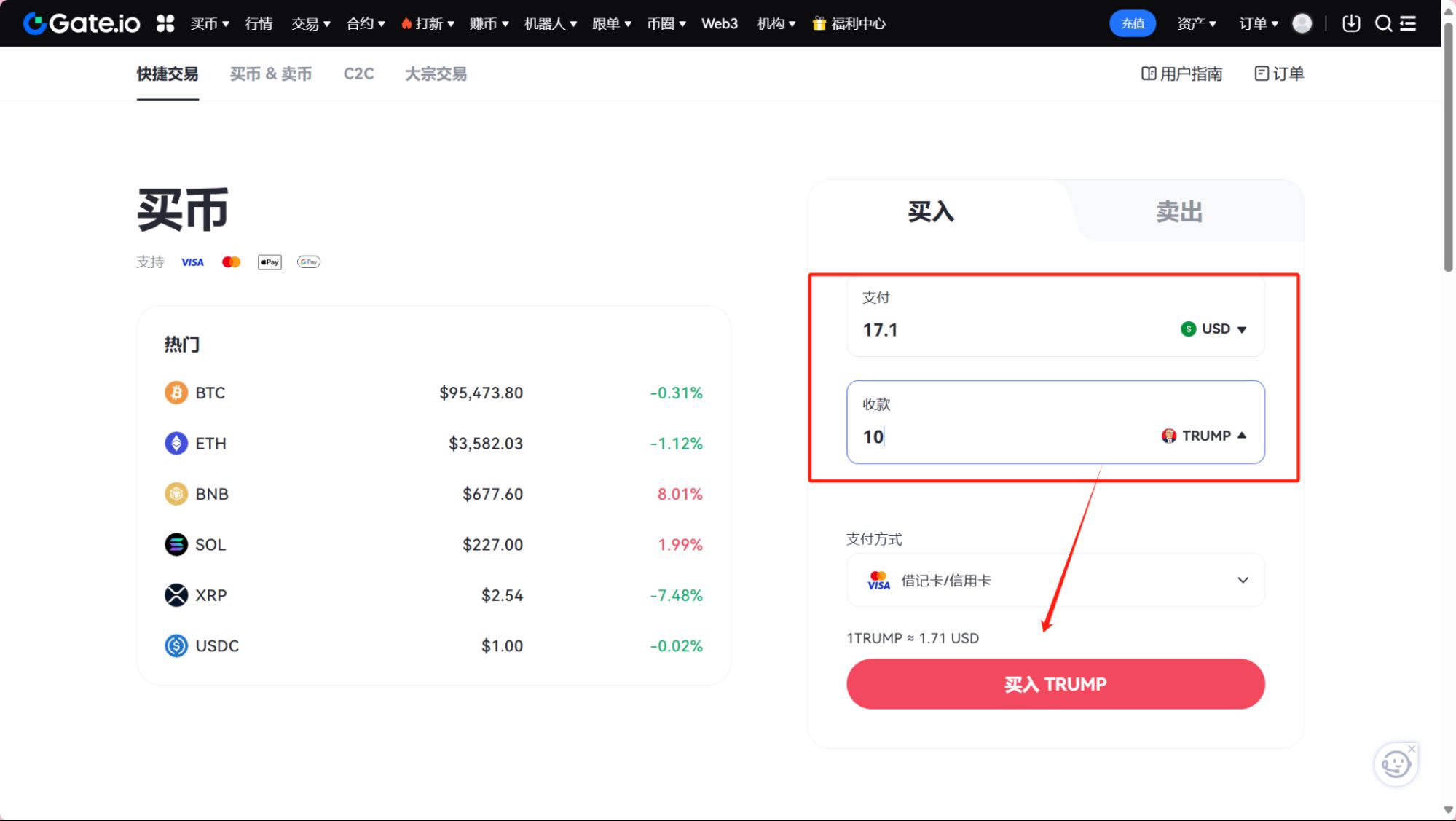Open the apps grid icon

tap(165, 23)
